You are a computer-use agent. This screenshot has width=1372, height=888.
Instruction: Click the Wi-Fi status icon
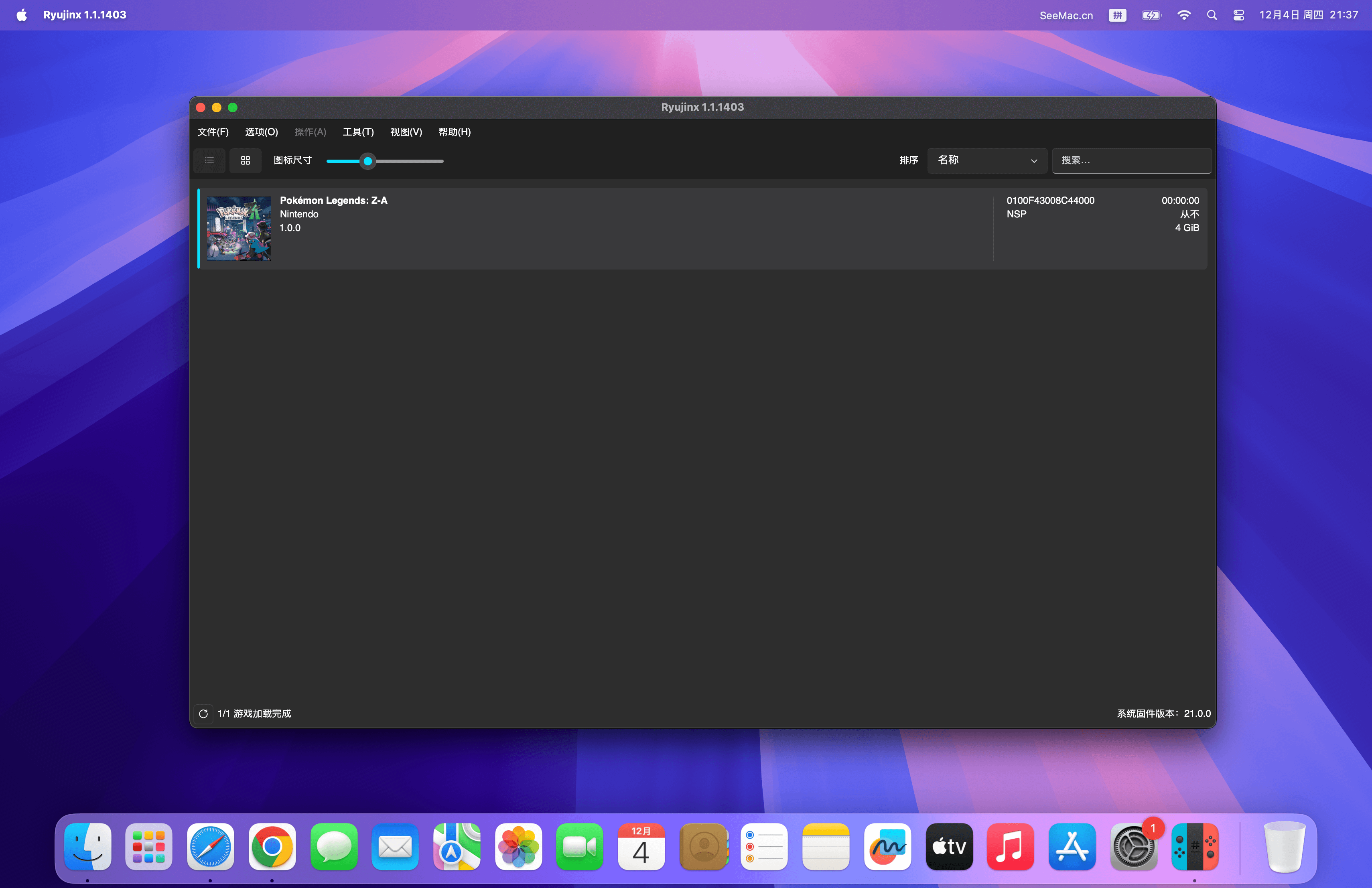[1183, 15]
